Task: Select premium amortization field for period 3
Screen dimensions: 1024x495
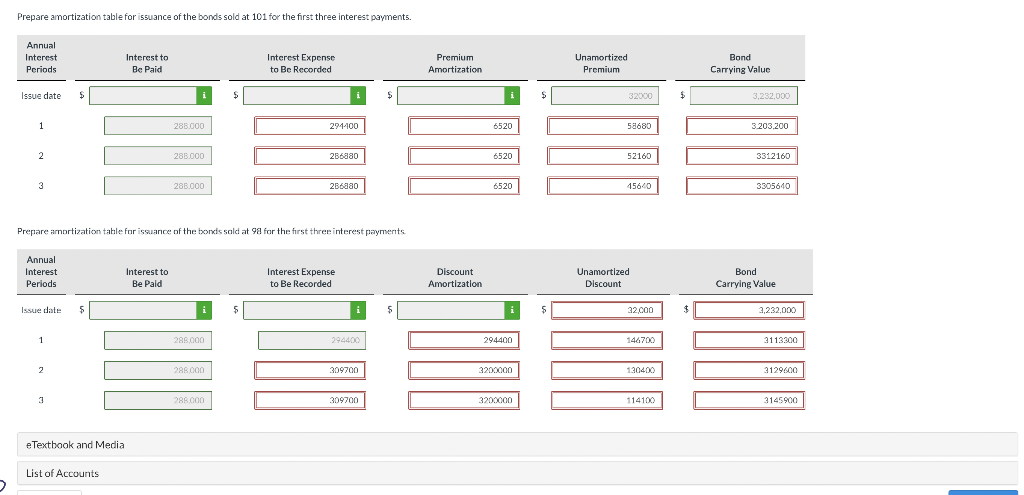Action: point(464,186)
